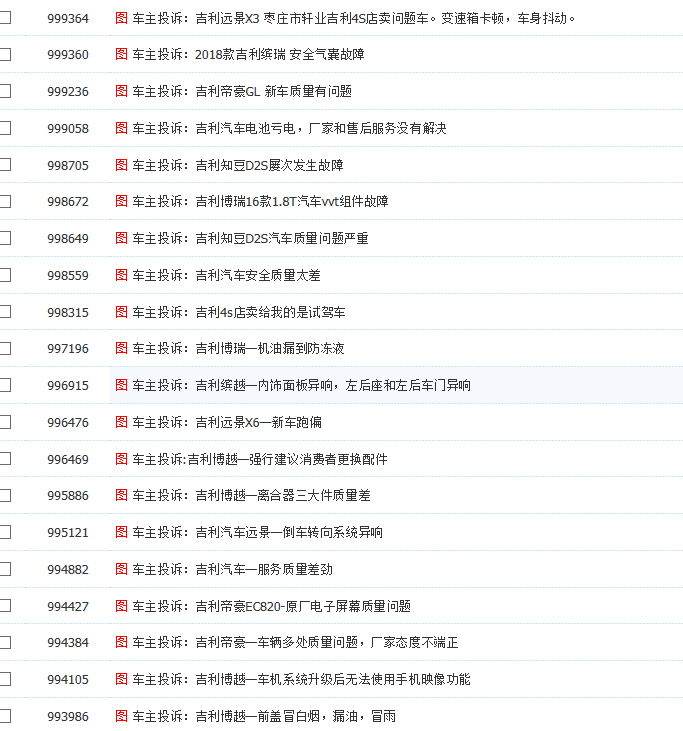
Task: Click the image icon in row 998672
Action: [121, 201]
